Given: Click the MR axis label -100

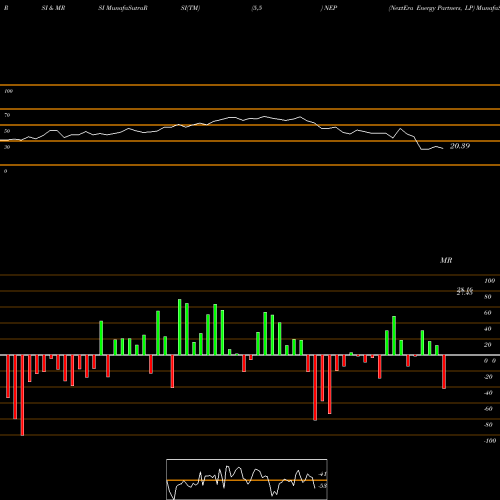Looking at the screenshot, I should (x=490, y=441).
